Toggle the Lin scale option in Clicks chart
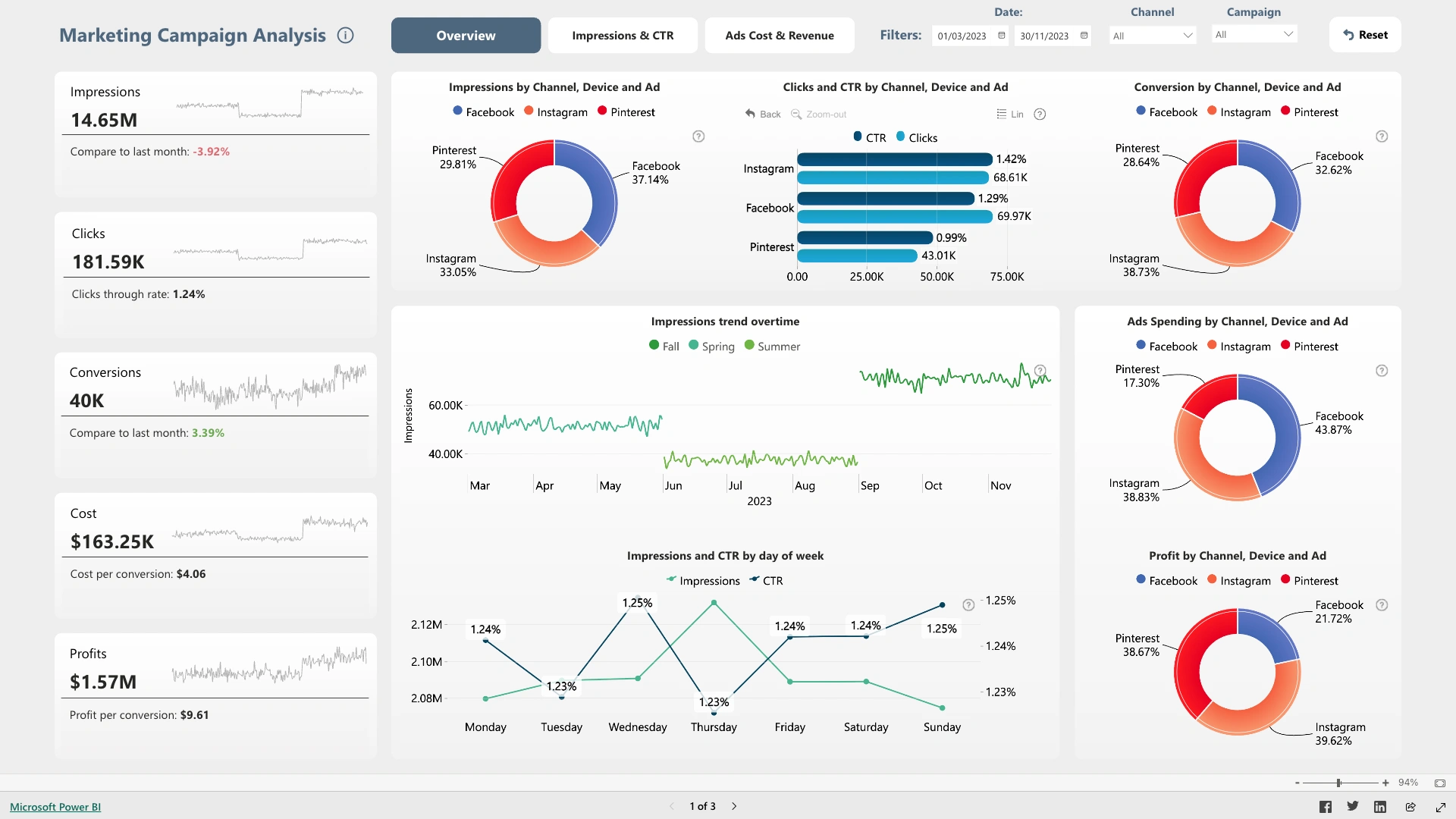Screen dimensions: 1456x819 [1010, 114]
